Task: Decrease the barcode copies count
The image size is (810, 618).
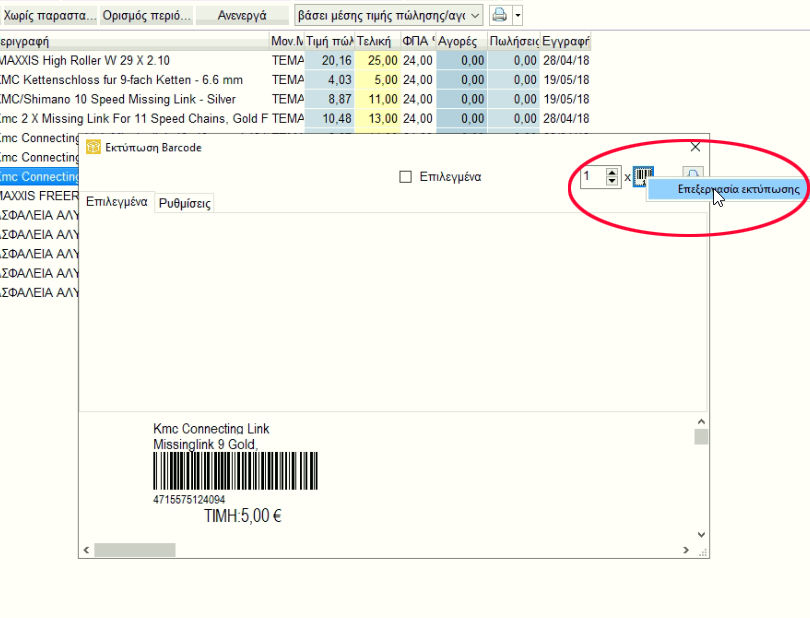Action: [x=612, y=181]
